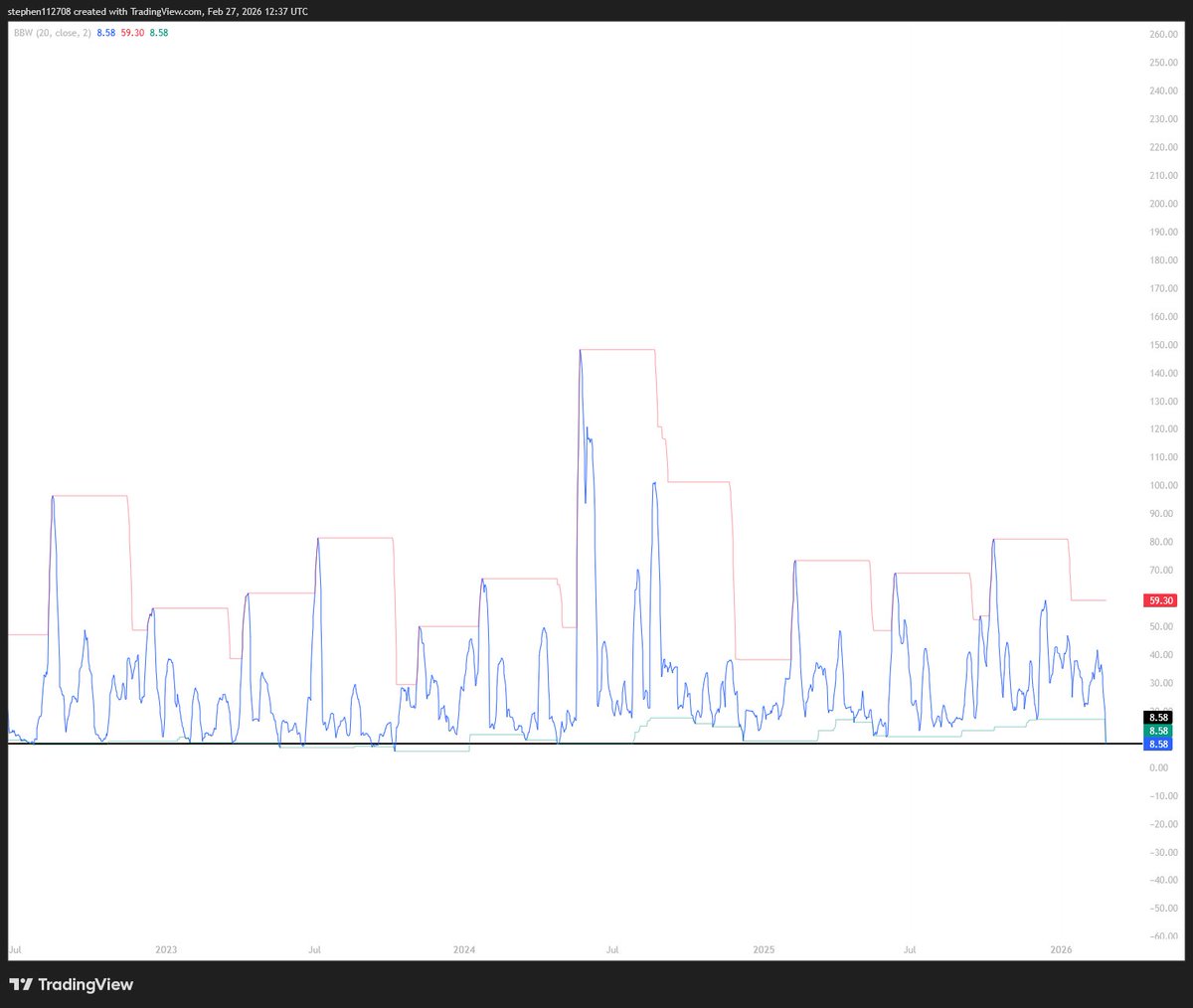Screen dimensions: 1193x1008
Task: Click the 90.00 label on price scale
Action: [x=1161, y=514]
